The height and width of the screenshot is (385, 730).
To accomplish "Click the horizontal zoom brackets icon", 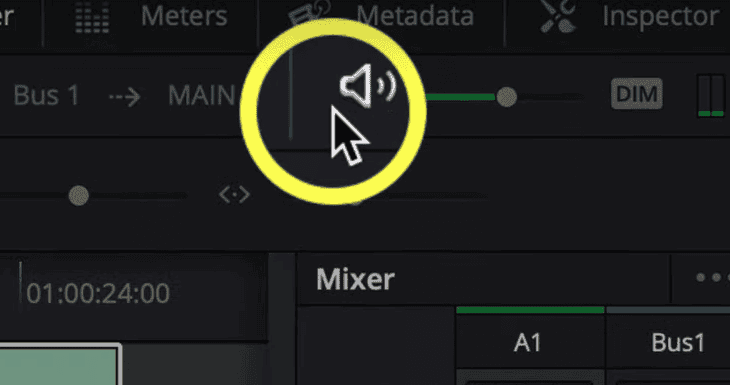I will tap(234, 195).
